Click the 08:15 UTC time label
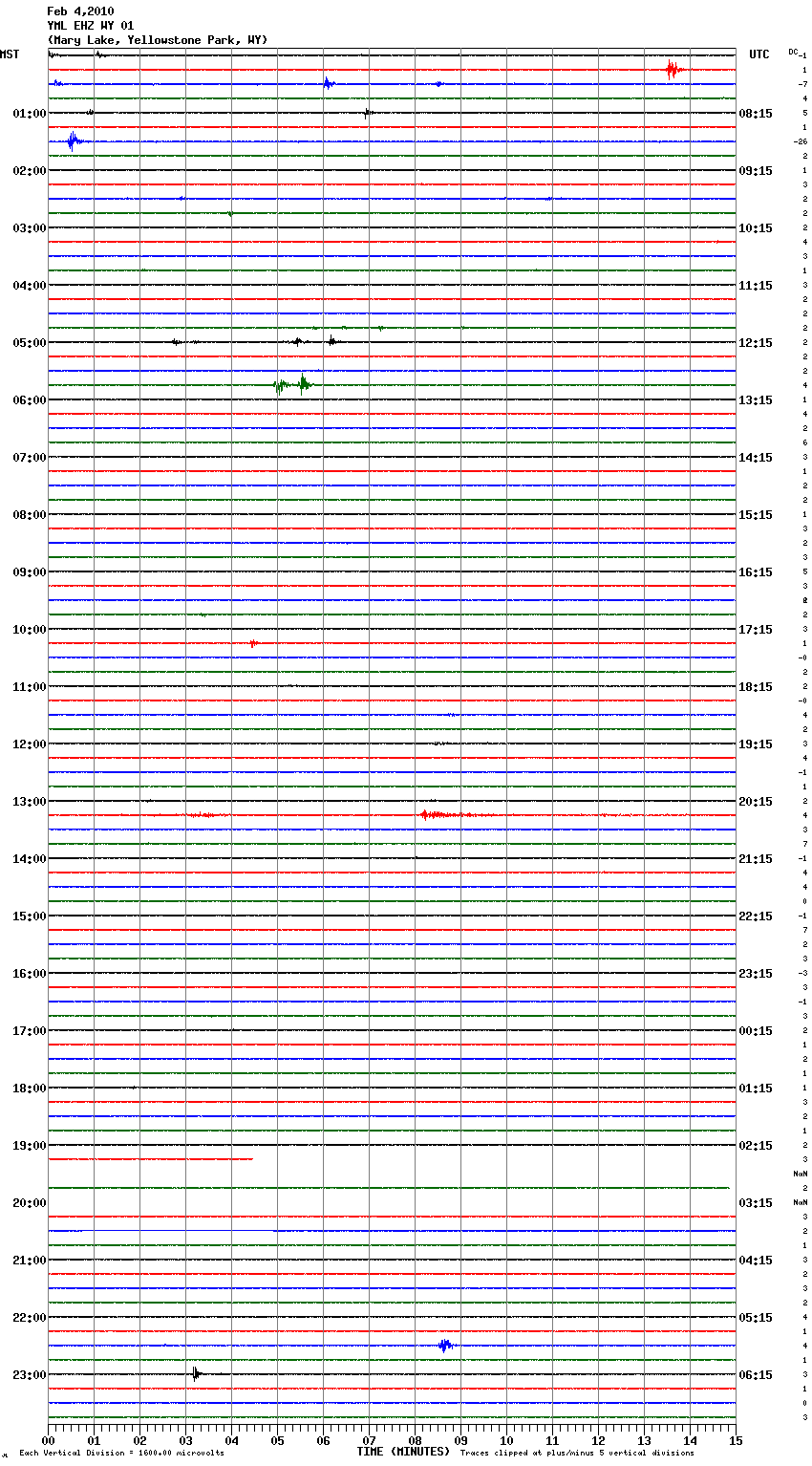The image size is (812, 1466). pyautogui.click(x=756, y=114)
